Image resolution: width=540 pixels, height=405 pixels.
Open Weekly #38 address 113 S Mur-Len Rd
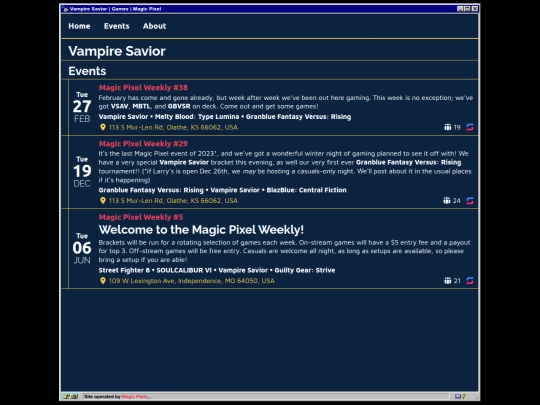[x=173, y=127]
